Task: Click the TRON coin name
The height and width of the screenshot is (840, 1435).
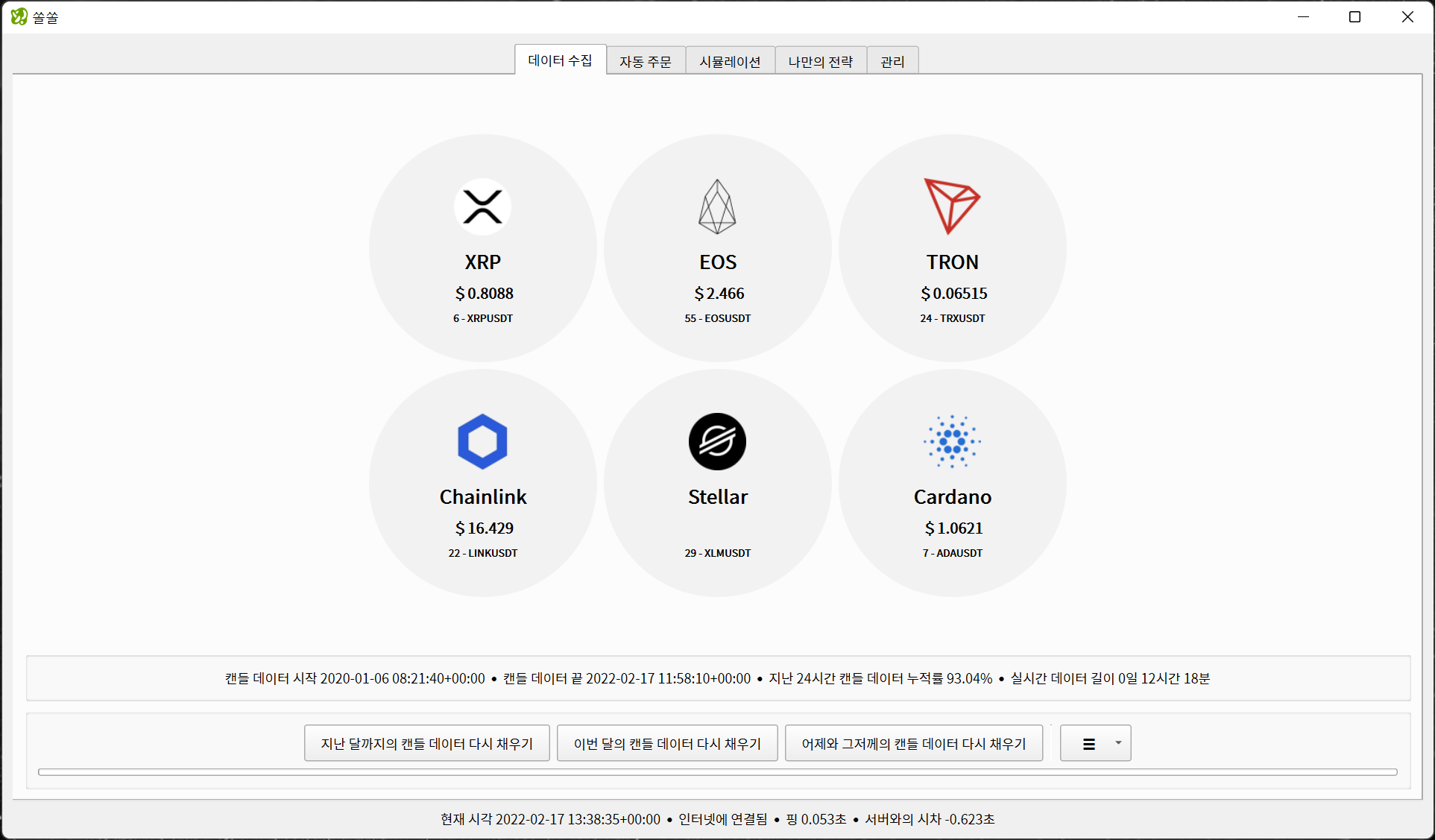Action: pyautogui.click(x=953, y=262)
